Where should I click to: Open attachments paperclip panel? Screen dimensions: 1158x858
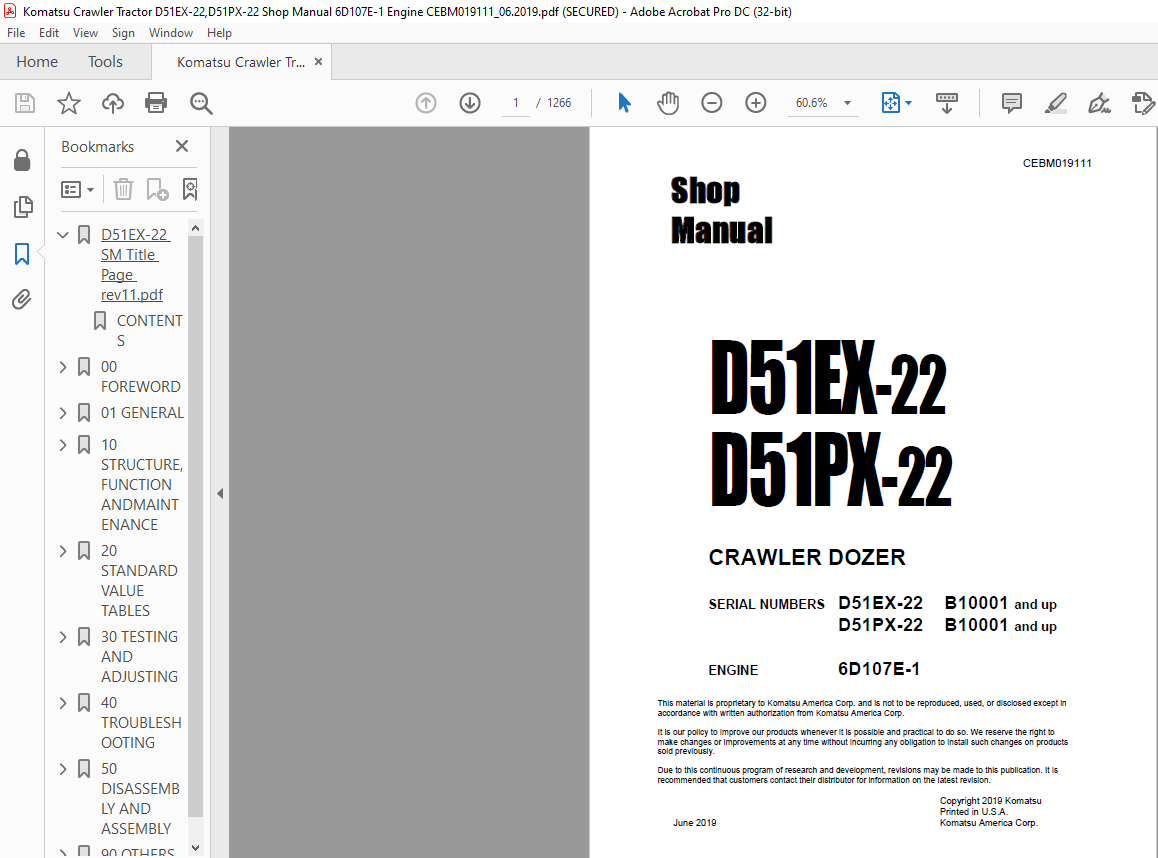tap(21, 299)
